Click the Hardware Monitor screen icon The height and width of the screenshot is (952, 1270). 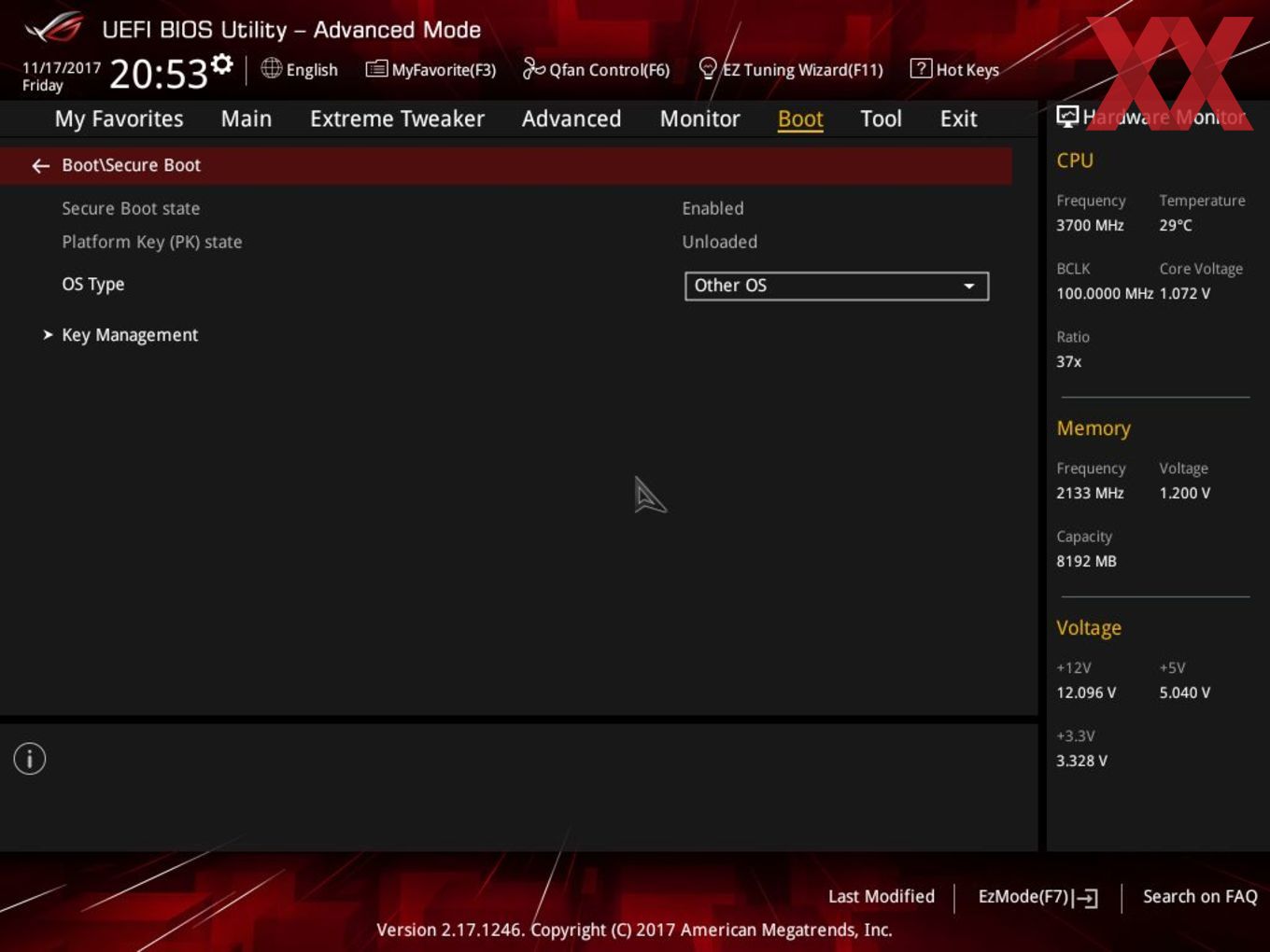(x=1067, y=116)
